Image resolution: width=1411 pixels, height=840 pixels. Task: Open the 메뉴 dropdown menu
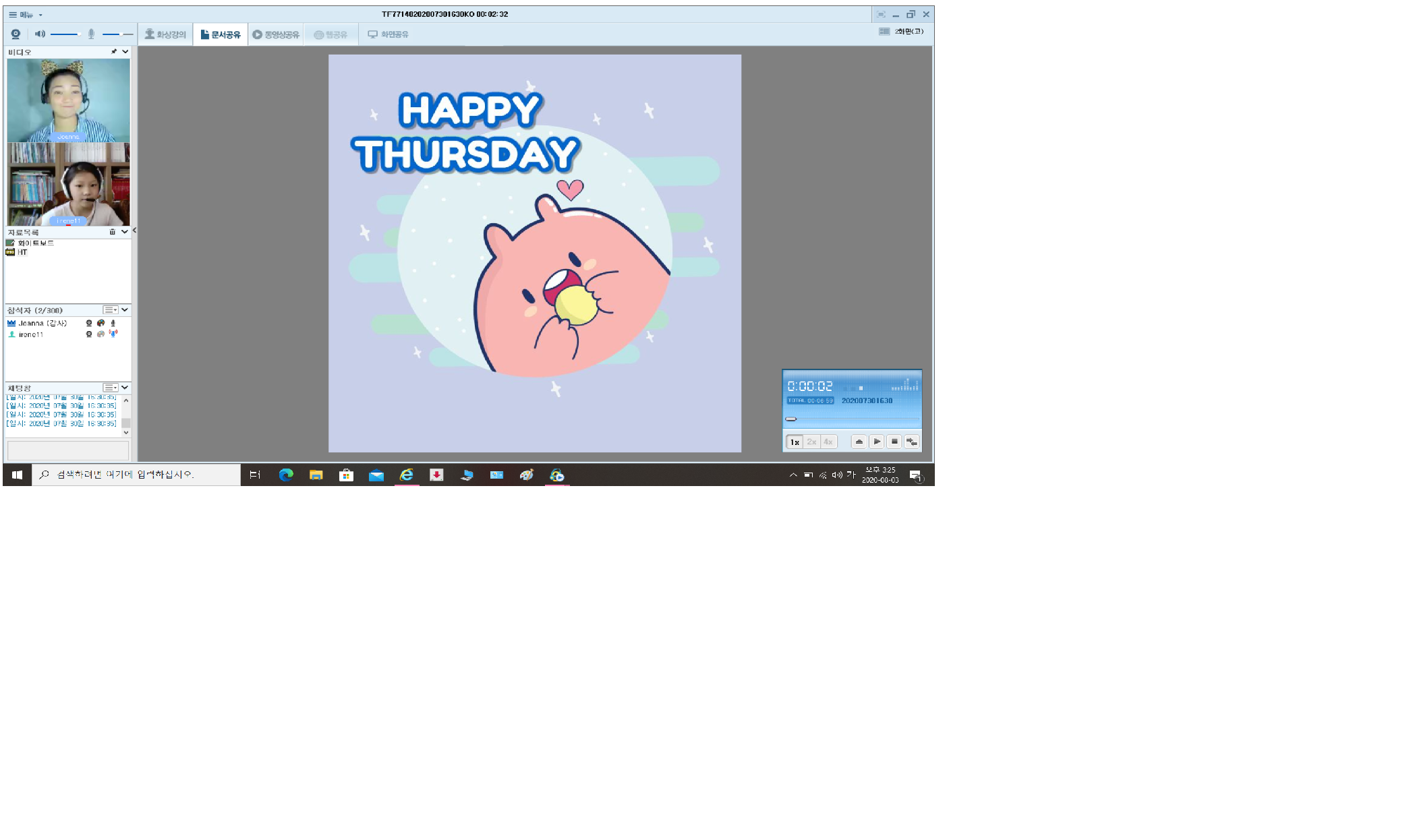tap(26, 14)
